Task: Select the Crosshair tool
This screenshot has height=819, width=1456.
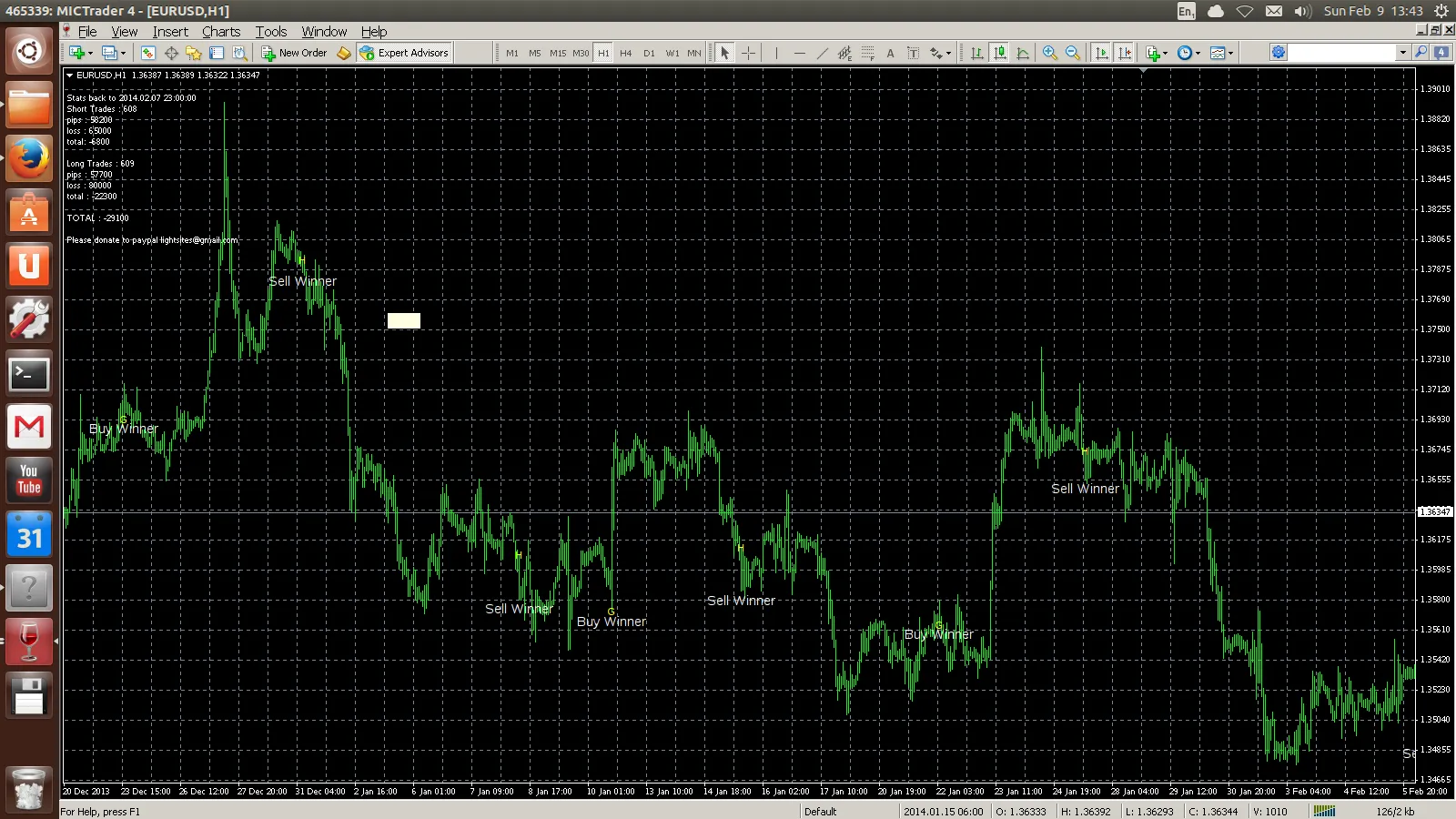Action: coord(749,53)
